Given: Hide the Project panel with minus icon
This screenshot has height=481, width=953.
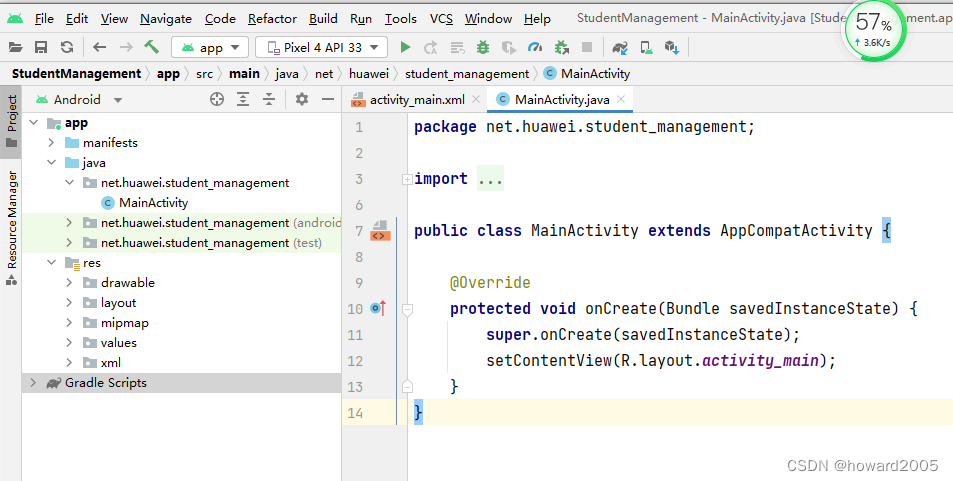Looking at the screenshot, I should tap(328, 99).
